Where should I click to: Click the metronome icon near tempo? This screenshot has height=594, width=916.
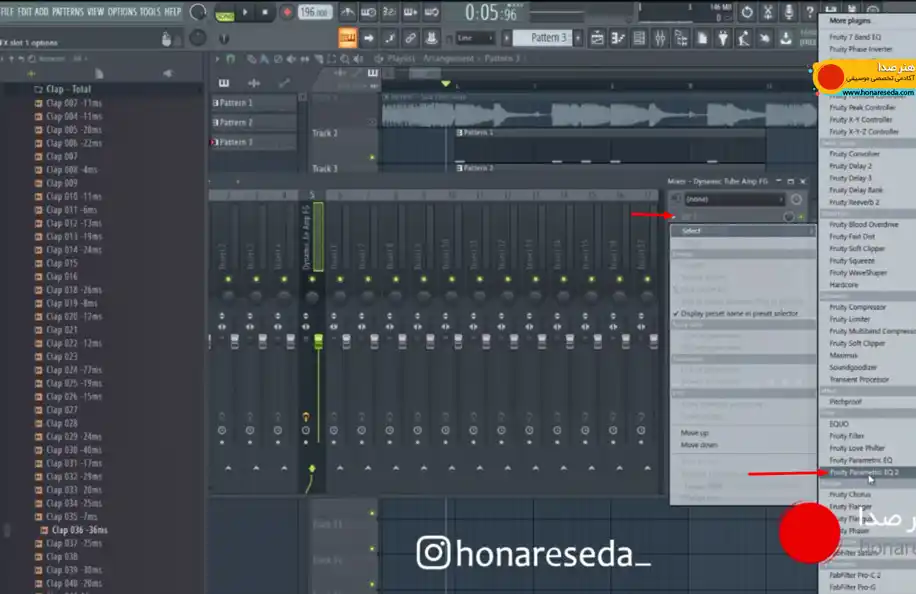(x=347, y=12)
